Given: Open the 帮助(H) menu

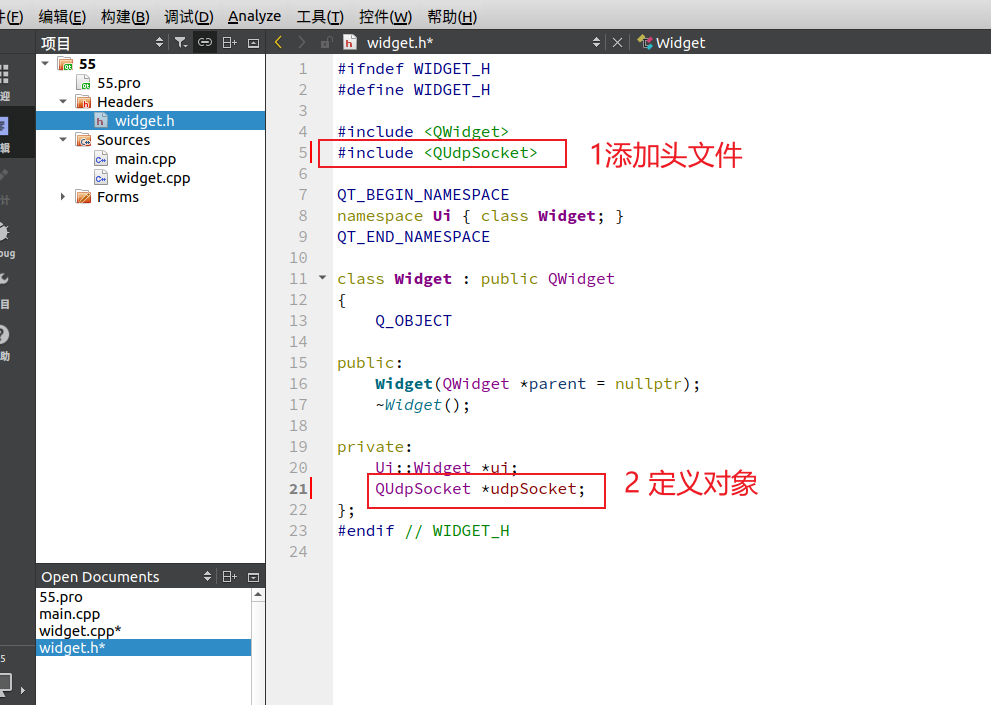Looking at the screenshot, I should [452, 16].
